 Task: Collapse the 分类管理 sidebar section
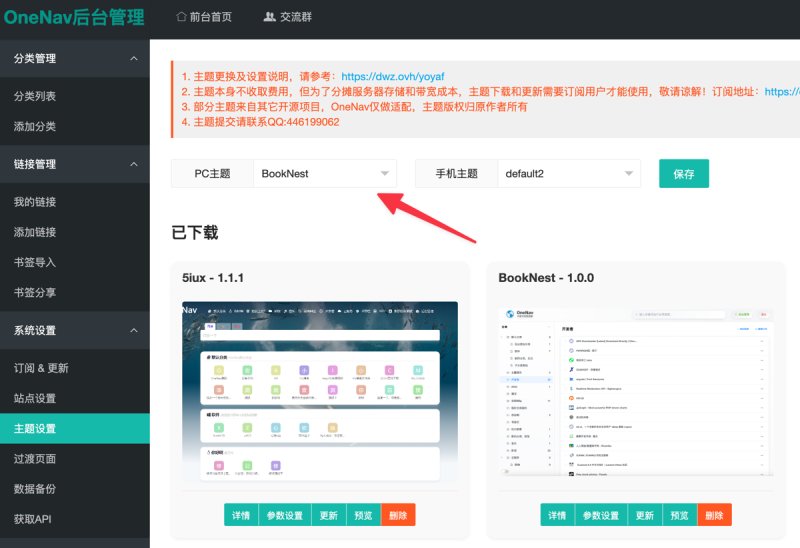point(74,58)
